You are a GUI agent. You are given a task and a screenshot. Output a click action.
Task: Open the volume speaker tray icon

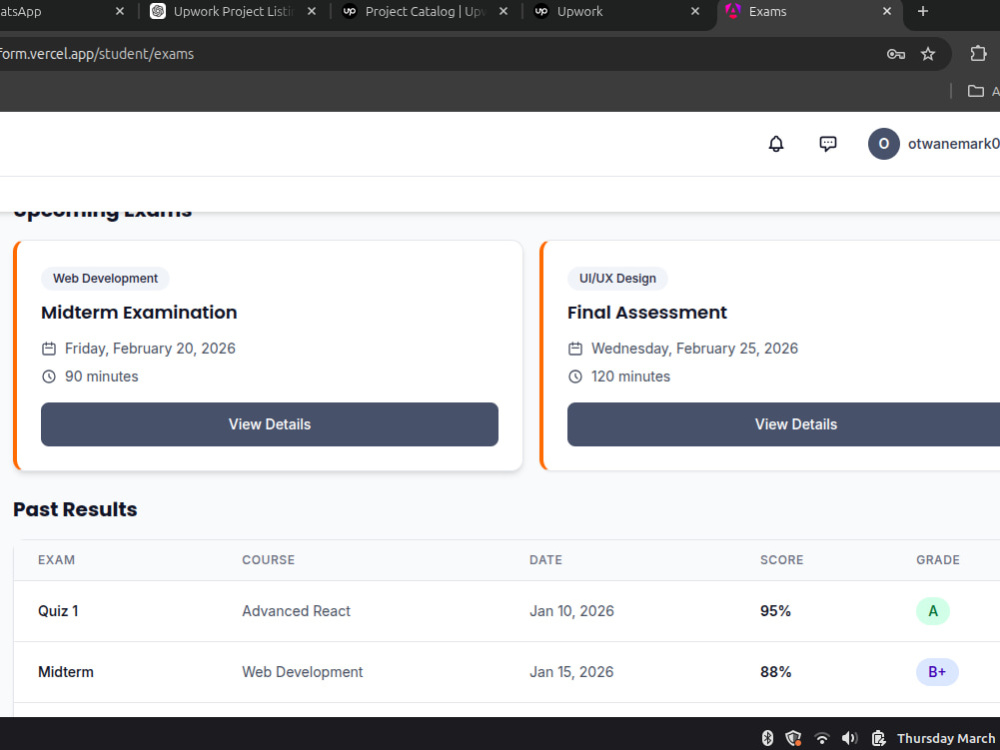pos(849,738)
